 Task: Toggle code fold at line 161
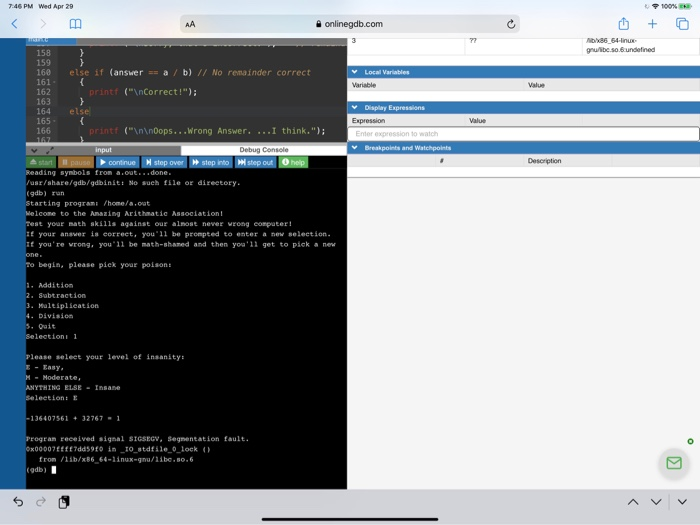coord(54,83)
